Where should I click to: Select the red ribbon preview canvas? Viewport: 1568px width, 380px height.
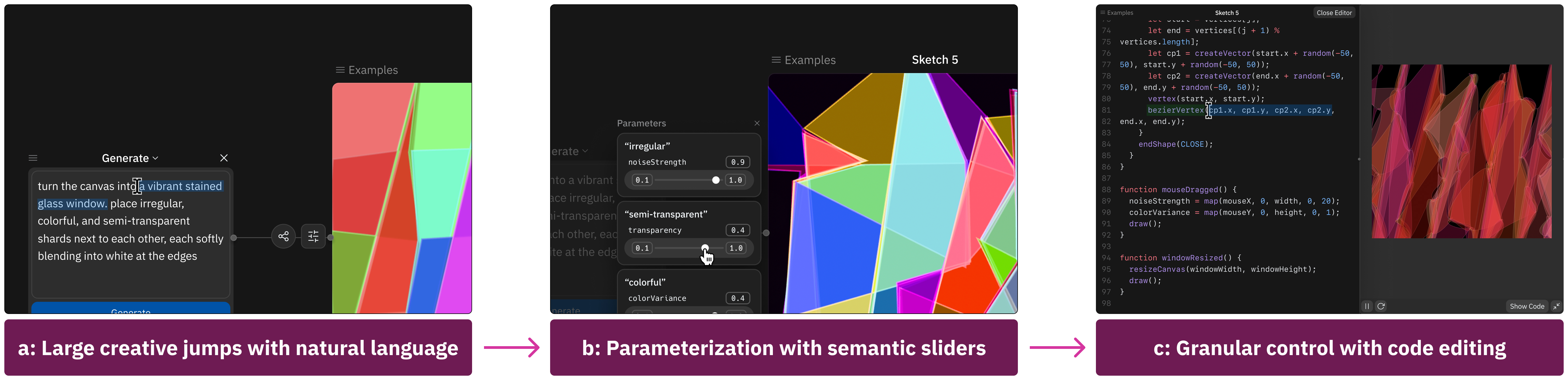coord(1461,151)
